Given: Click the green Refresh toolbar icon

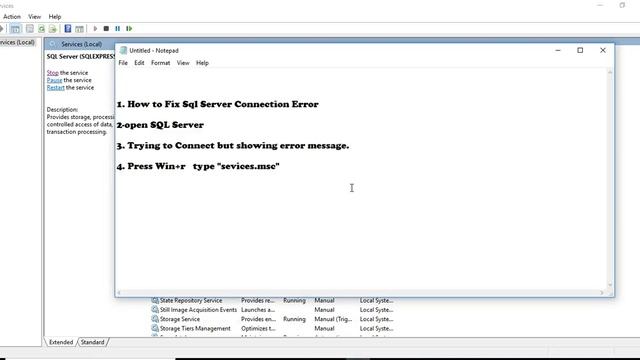Looking at the screenshot, I should coord(41,29).
